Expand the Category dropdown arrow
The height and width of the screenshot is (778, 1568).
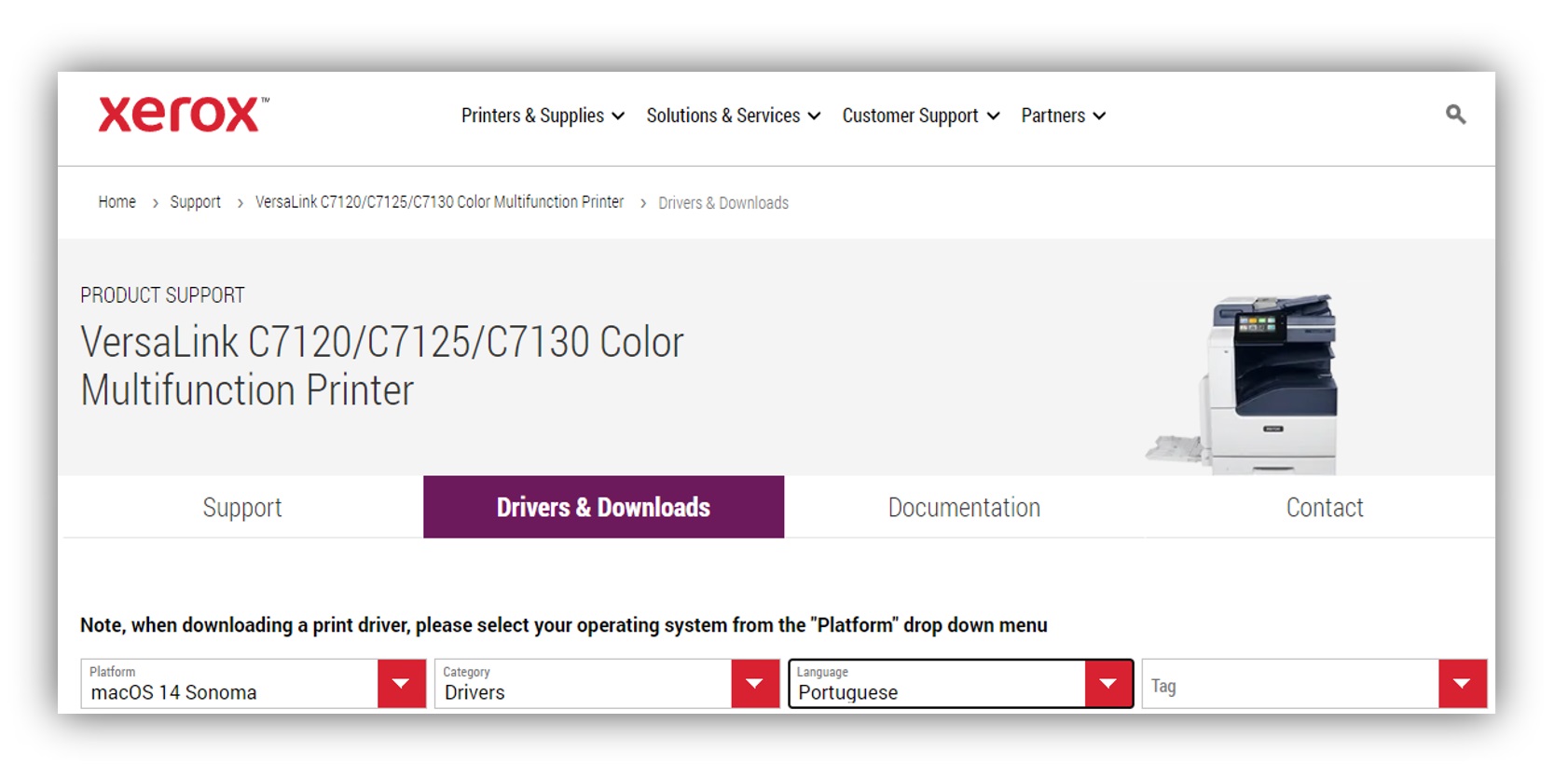pos(755,684)
